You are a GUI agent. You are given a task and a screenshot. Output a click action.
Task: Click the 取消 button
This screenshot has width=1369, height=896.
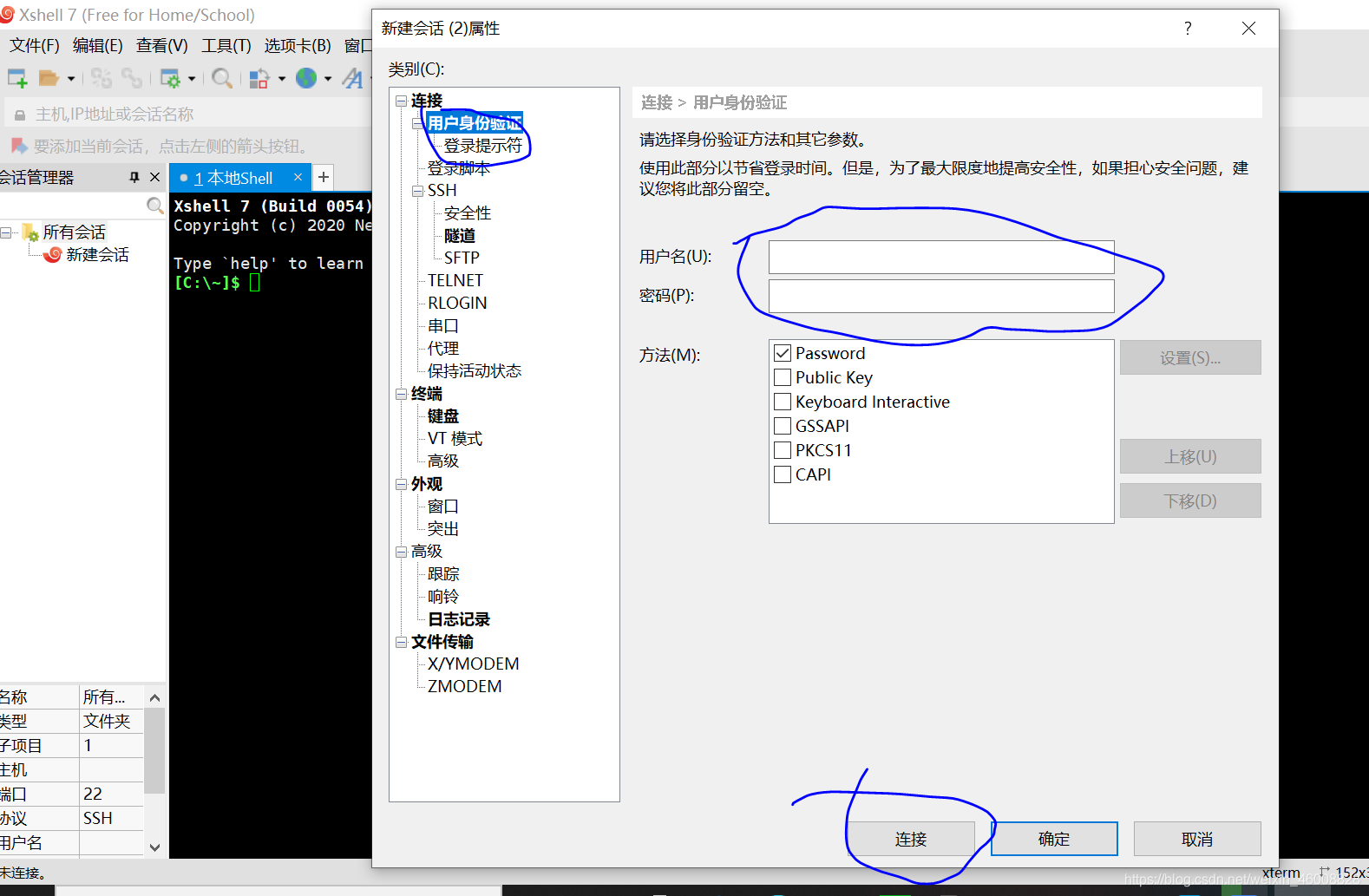[x=1197, y=839]
